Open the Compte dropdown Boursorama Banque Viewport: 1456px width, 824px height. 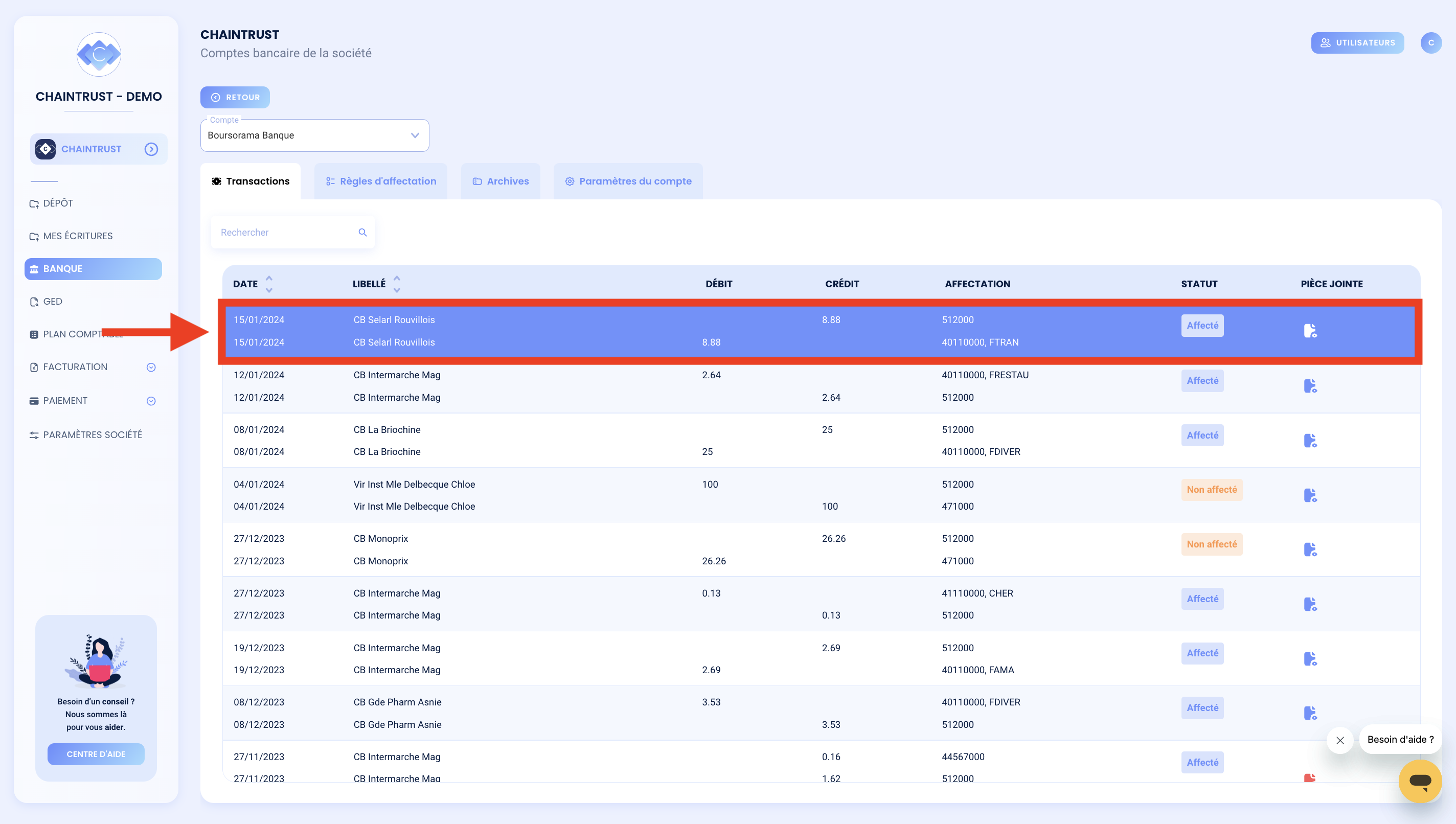coord(314,135)
